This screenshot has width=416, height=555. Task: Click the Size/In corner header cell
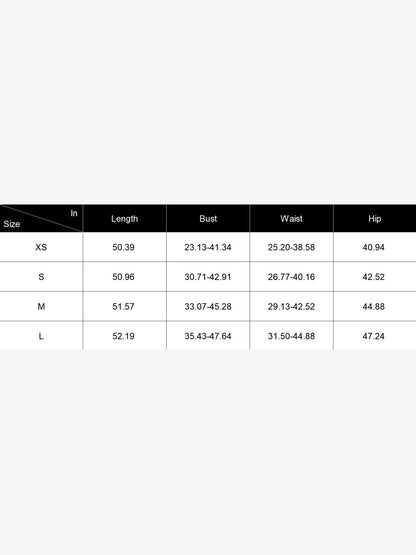coord(41,218)
